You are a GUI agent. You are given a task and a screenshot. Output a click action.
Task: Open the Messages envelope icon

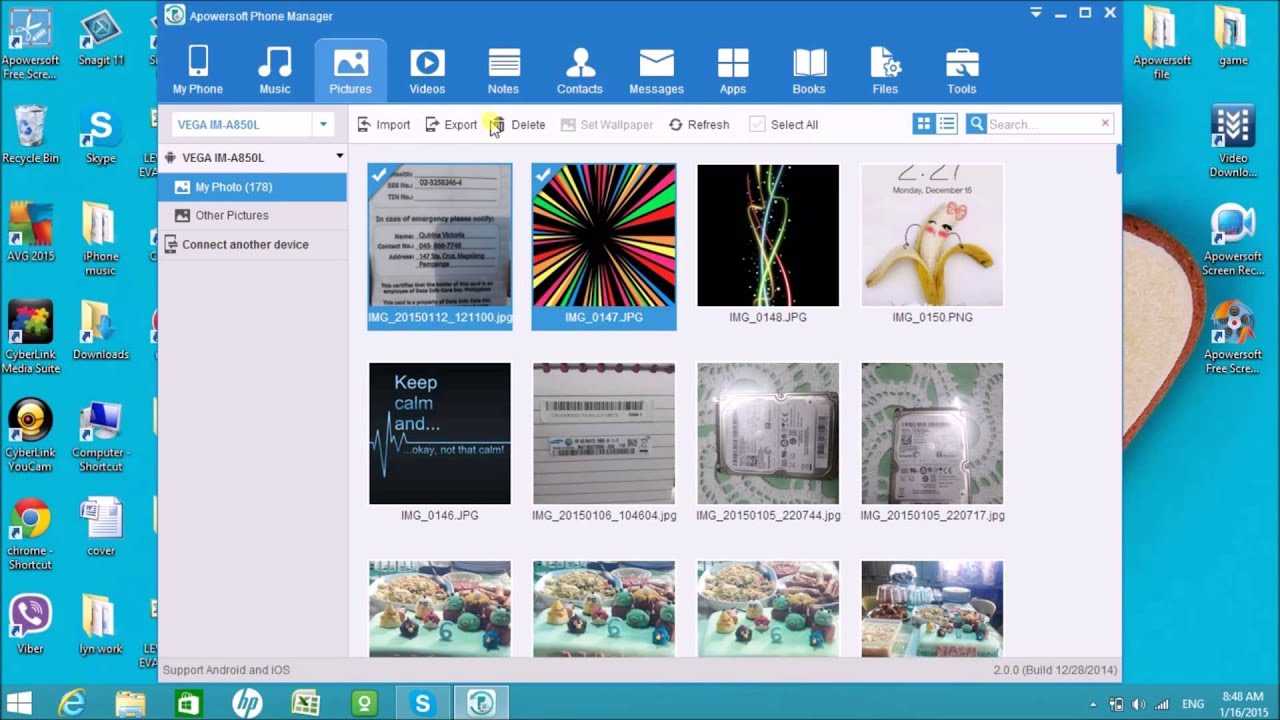tap(656, 62)
